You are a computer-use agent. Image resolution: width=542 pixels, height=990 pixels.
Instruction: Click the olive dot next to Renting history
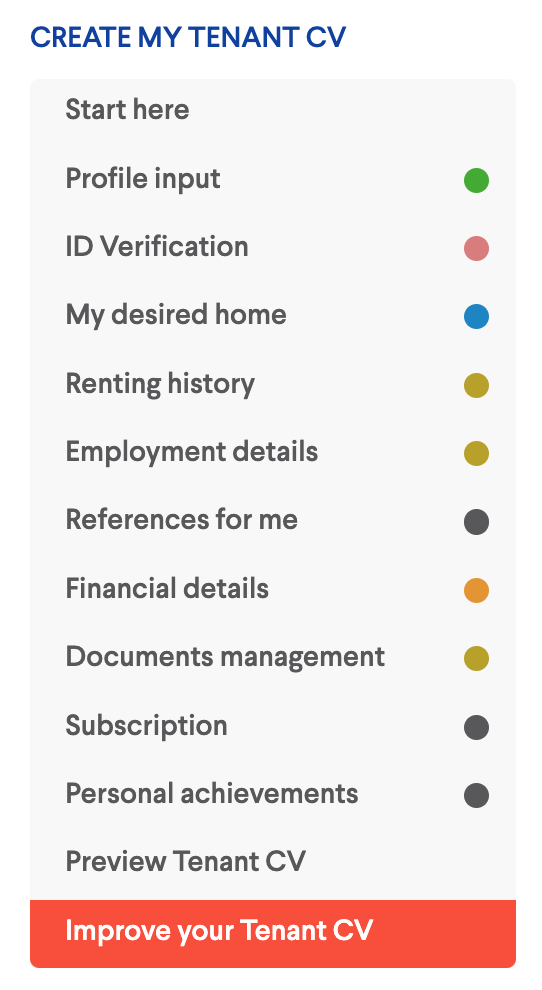pyautogui.click(x=476, y=385)
